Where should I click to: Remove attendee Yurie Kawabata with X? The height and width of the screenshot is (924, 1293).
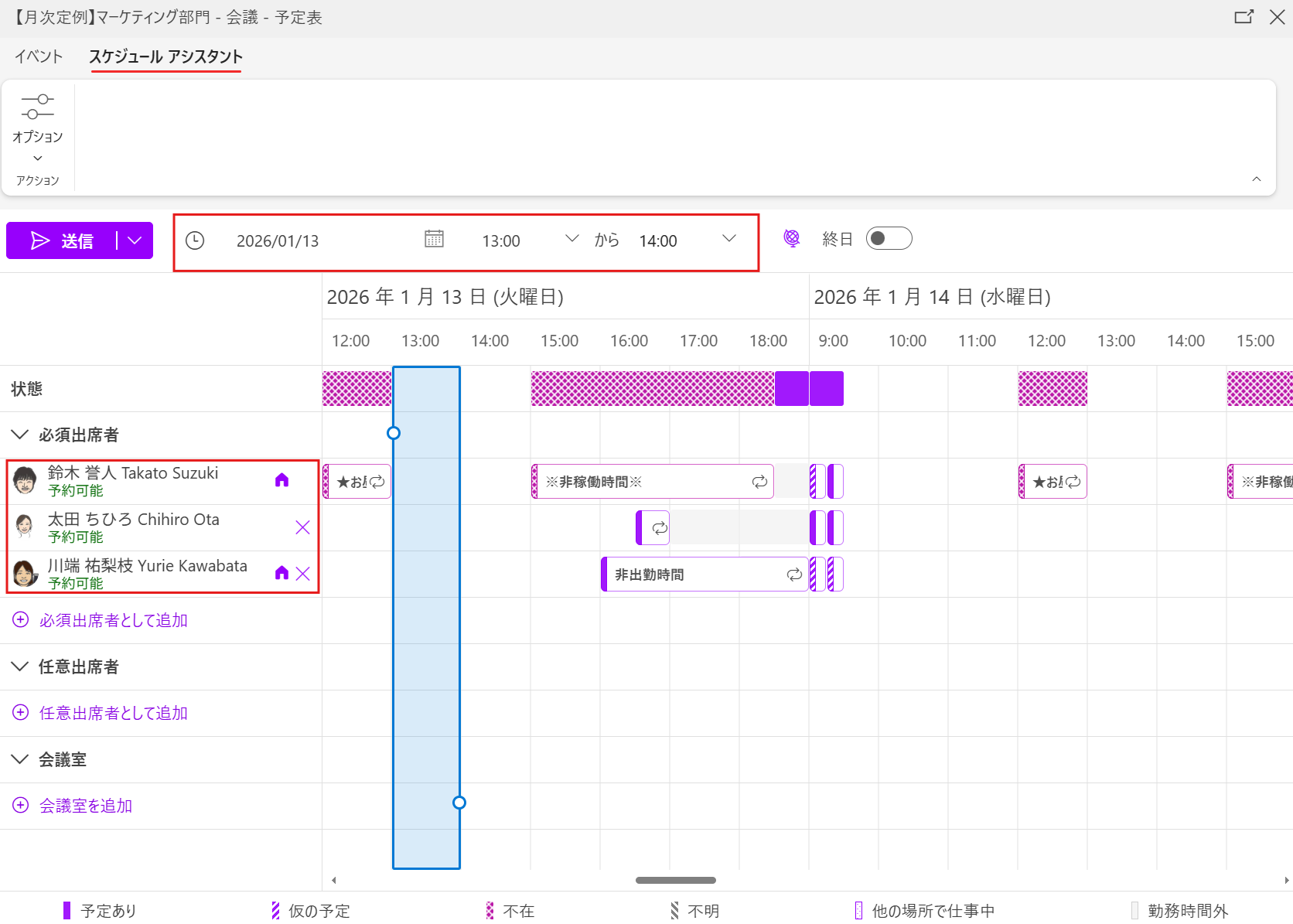coord(302,574)
